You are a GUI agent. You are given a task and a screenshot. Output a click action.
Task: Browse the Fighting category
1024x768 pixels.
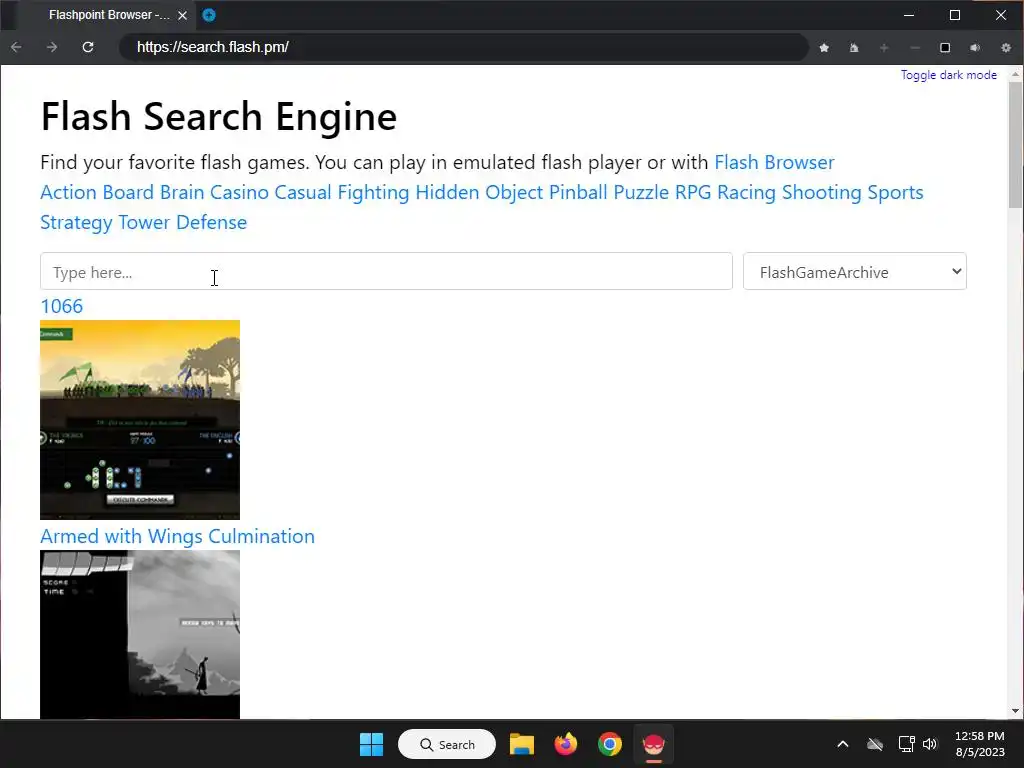(373, 192)
